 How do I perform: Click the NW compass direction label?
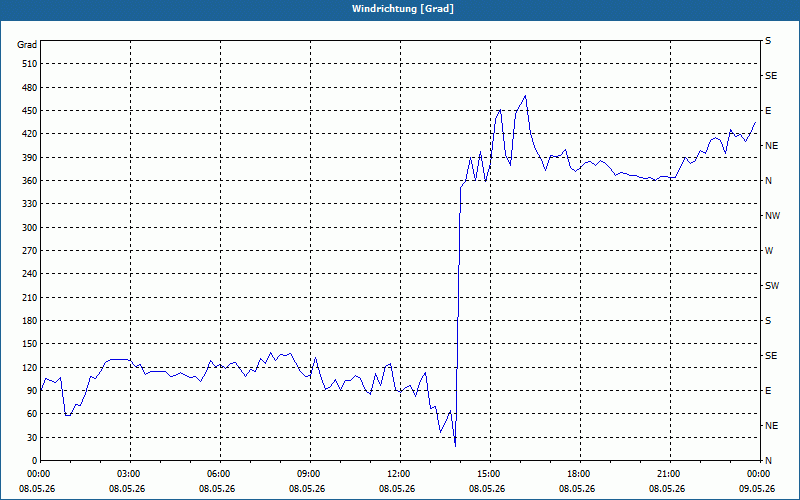pyautogui.click(x=772, y=216)
